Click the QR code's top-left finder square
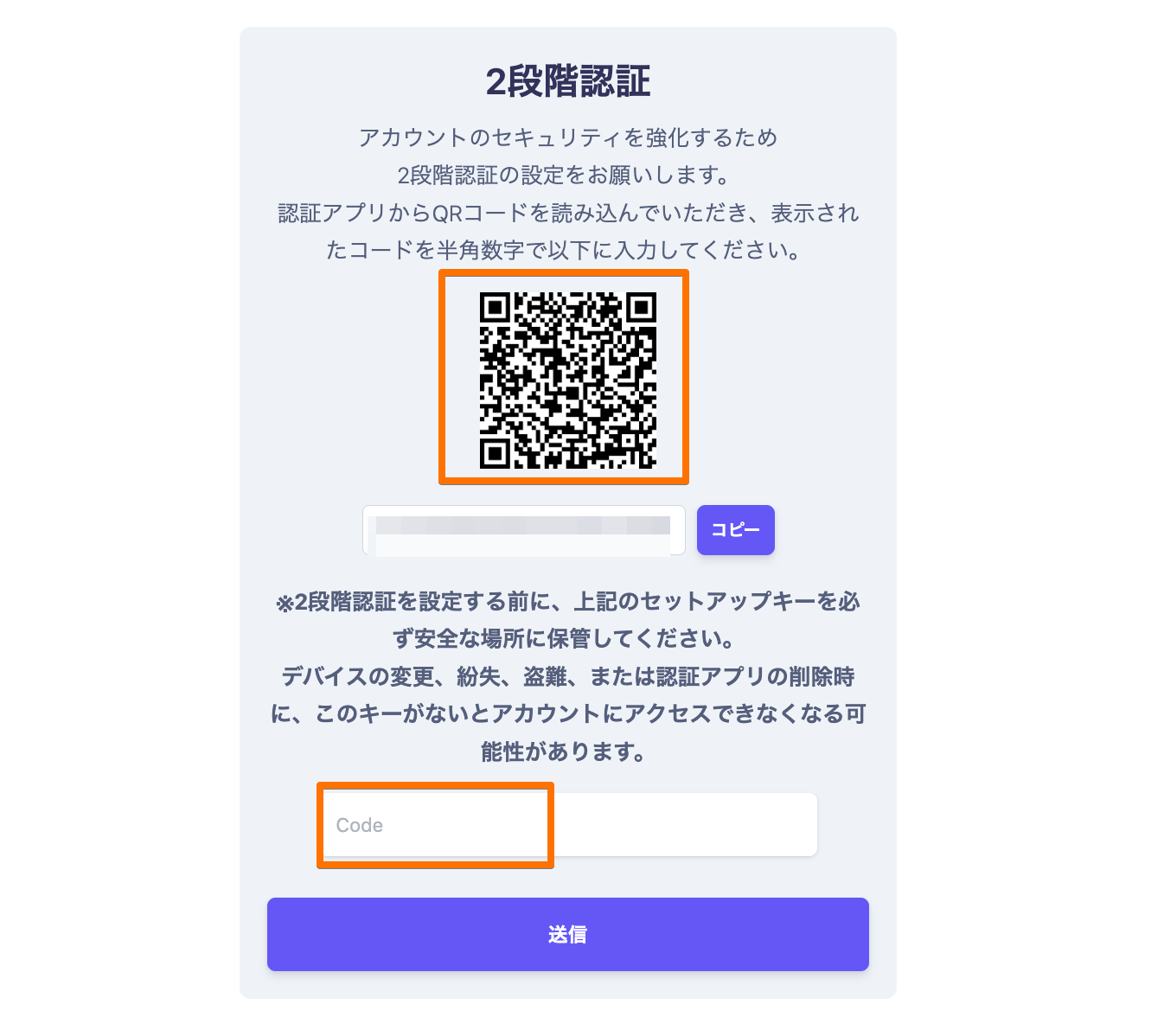 coord(496,308)
